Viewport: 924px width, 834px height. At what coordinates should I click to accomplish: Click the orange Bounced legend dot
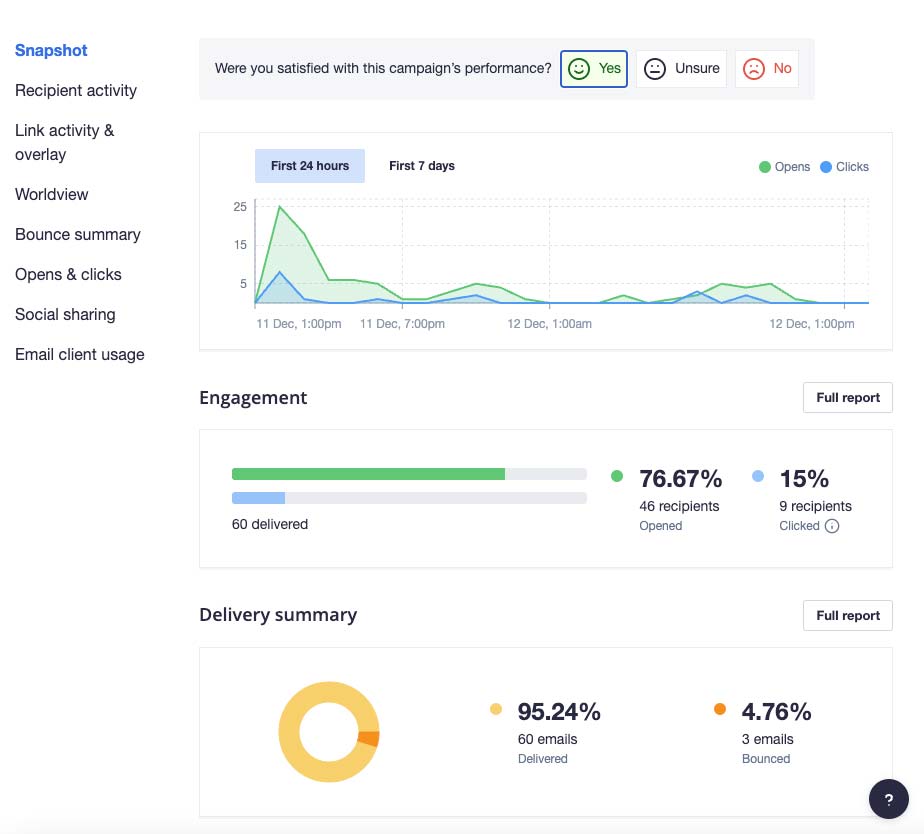[x=720, y=709]
